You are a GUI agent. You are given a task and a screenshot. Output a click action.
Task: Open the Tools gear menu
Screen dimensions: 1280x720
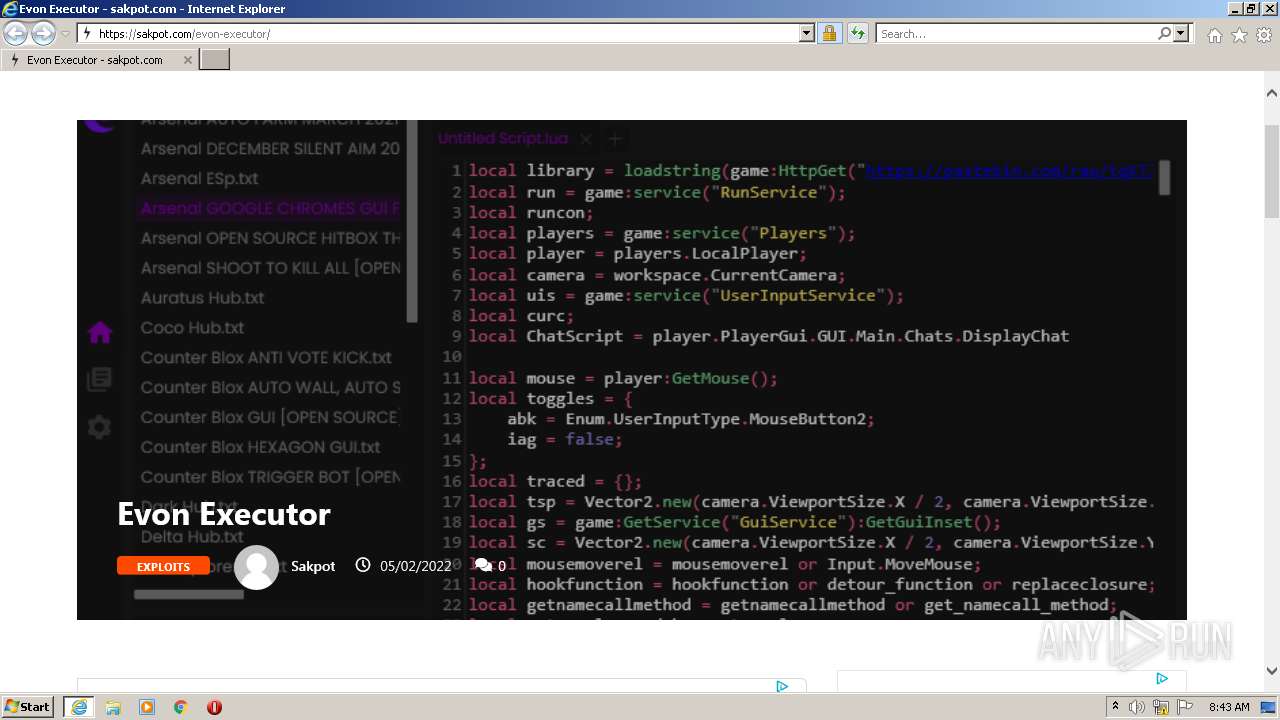1264,35
